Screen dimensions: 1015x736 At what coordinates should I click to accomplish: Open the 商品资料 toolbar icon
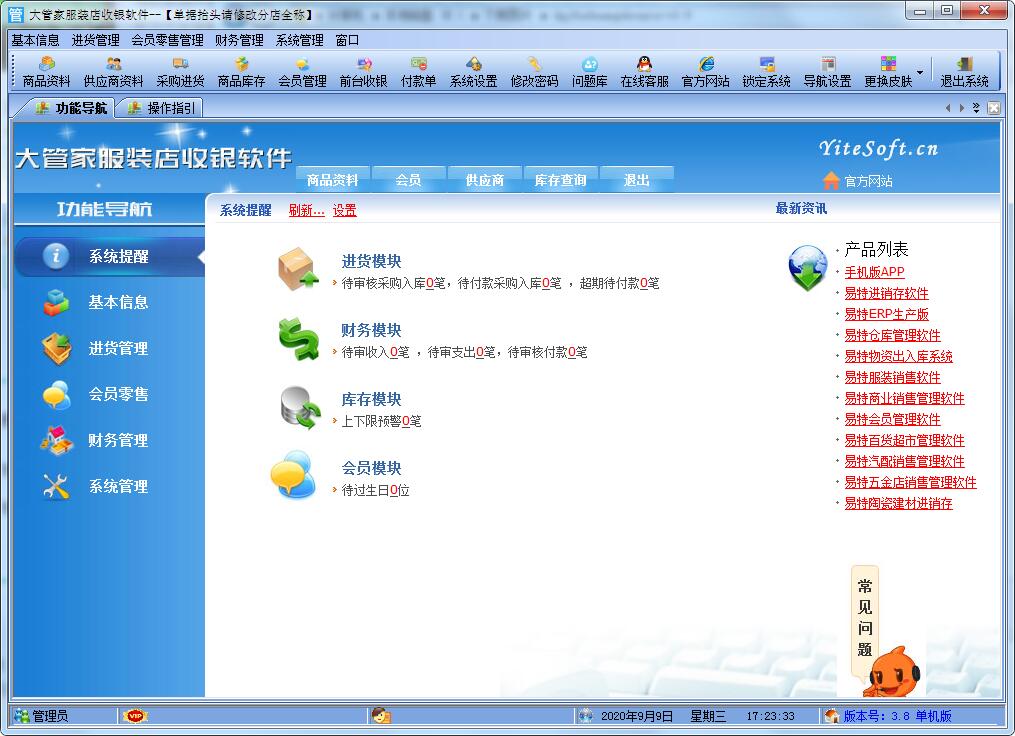(x=46, y=72)
